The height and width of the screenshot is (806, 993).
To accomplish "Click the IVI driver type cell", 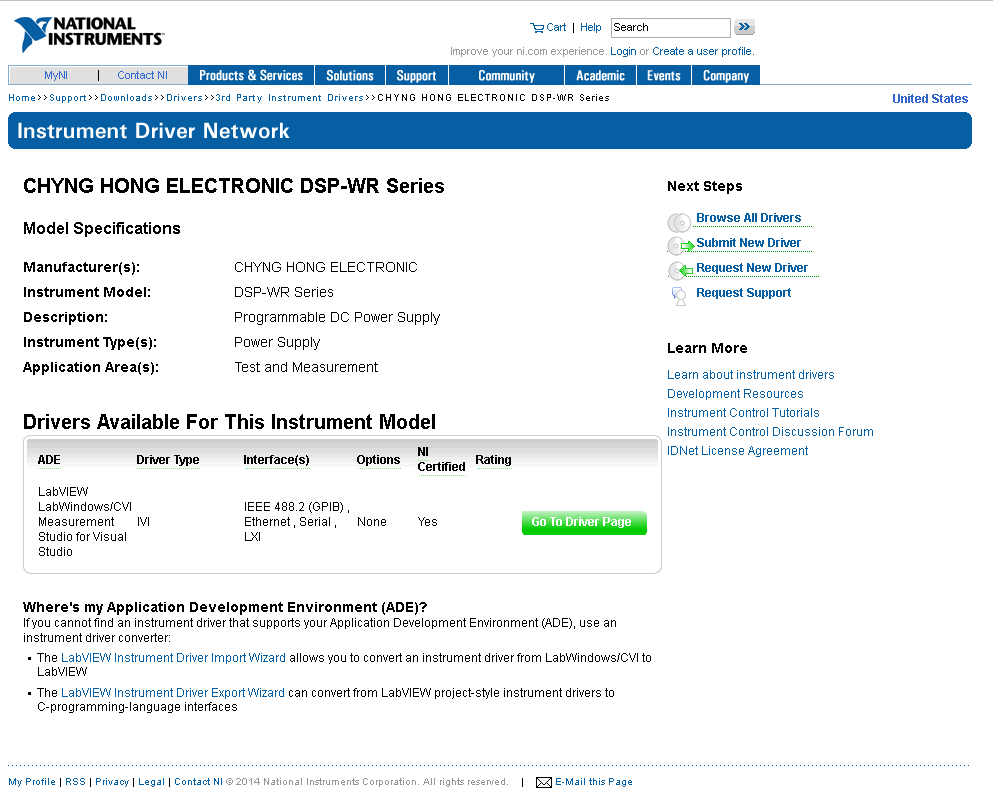I will pos(143,522).
